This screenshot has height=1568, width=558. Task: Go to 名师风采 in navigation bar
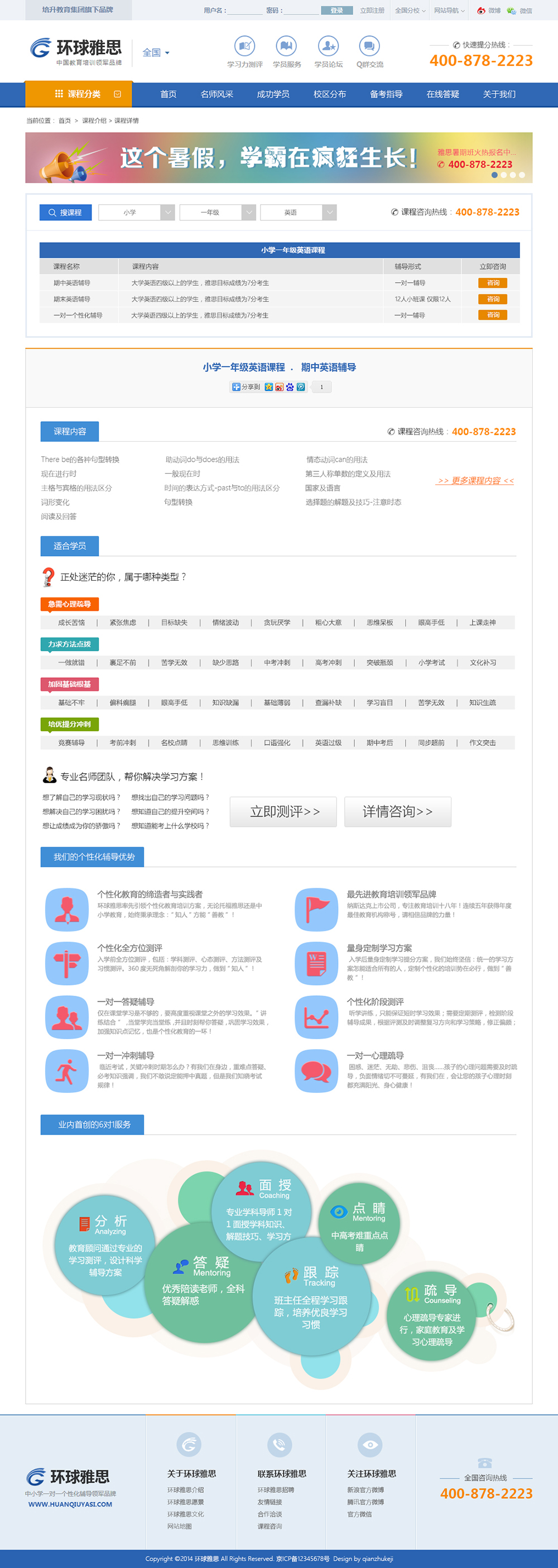click(x=217, y=94)
